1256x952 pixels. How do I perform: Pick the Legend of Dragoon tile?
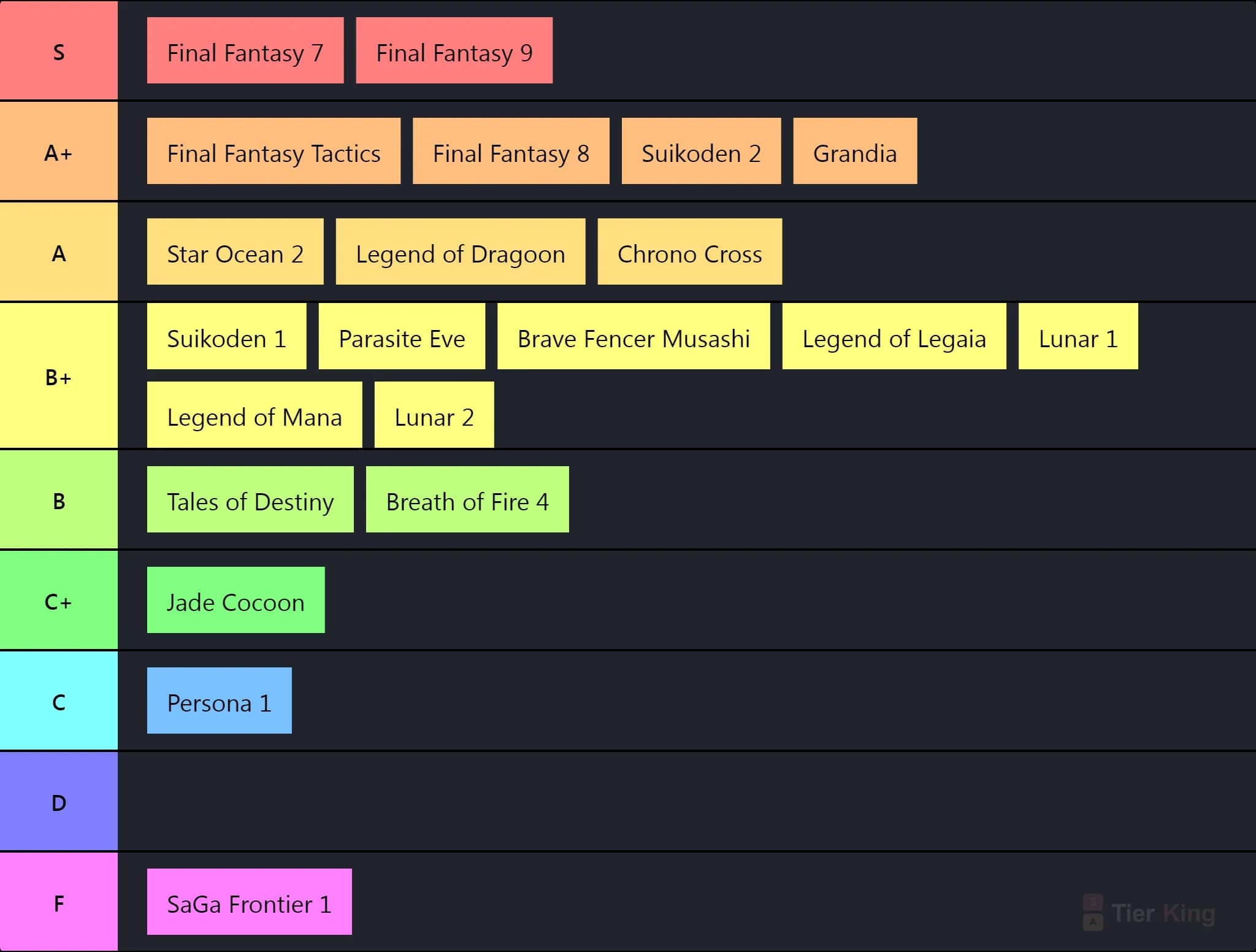pos(461,251)
